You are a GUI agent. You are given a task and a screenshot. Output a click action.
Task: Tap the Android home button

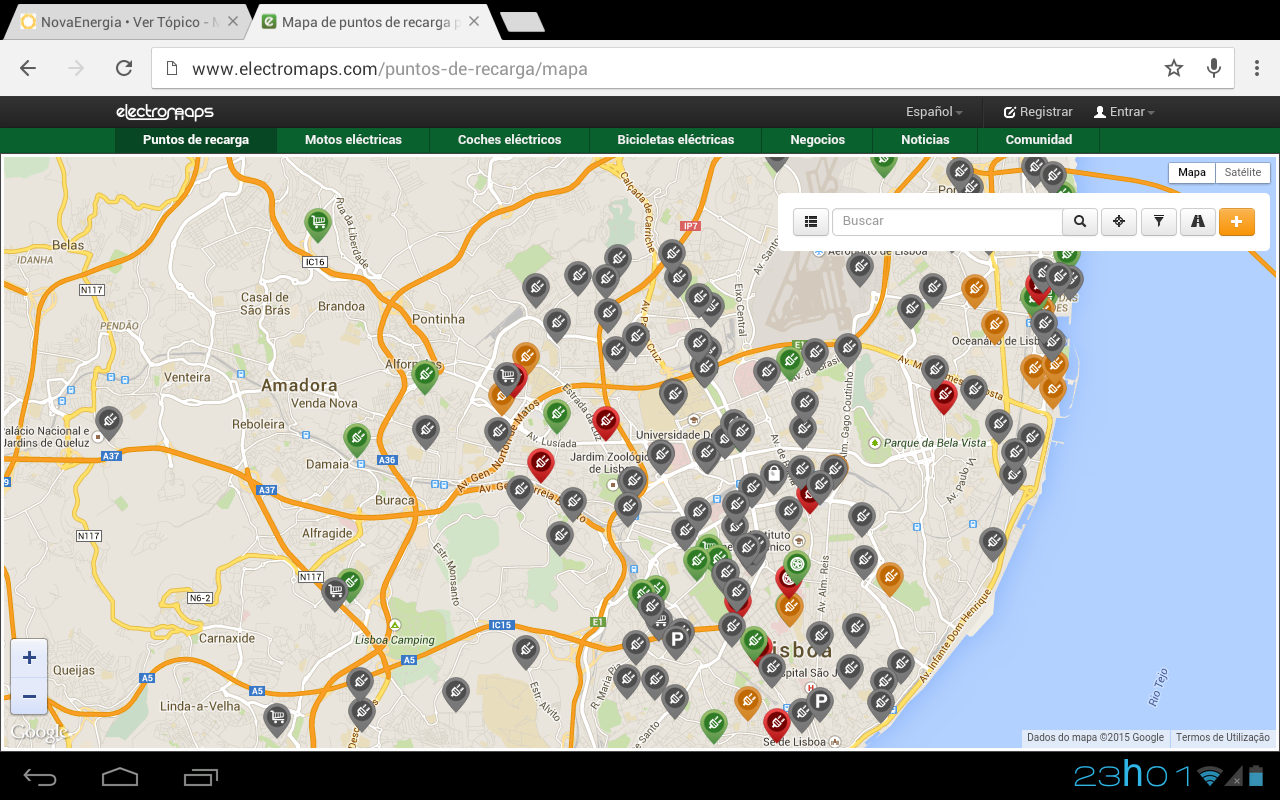(120, 776)
